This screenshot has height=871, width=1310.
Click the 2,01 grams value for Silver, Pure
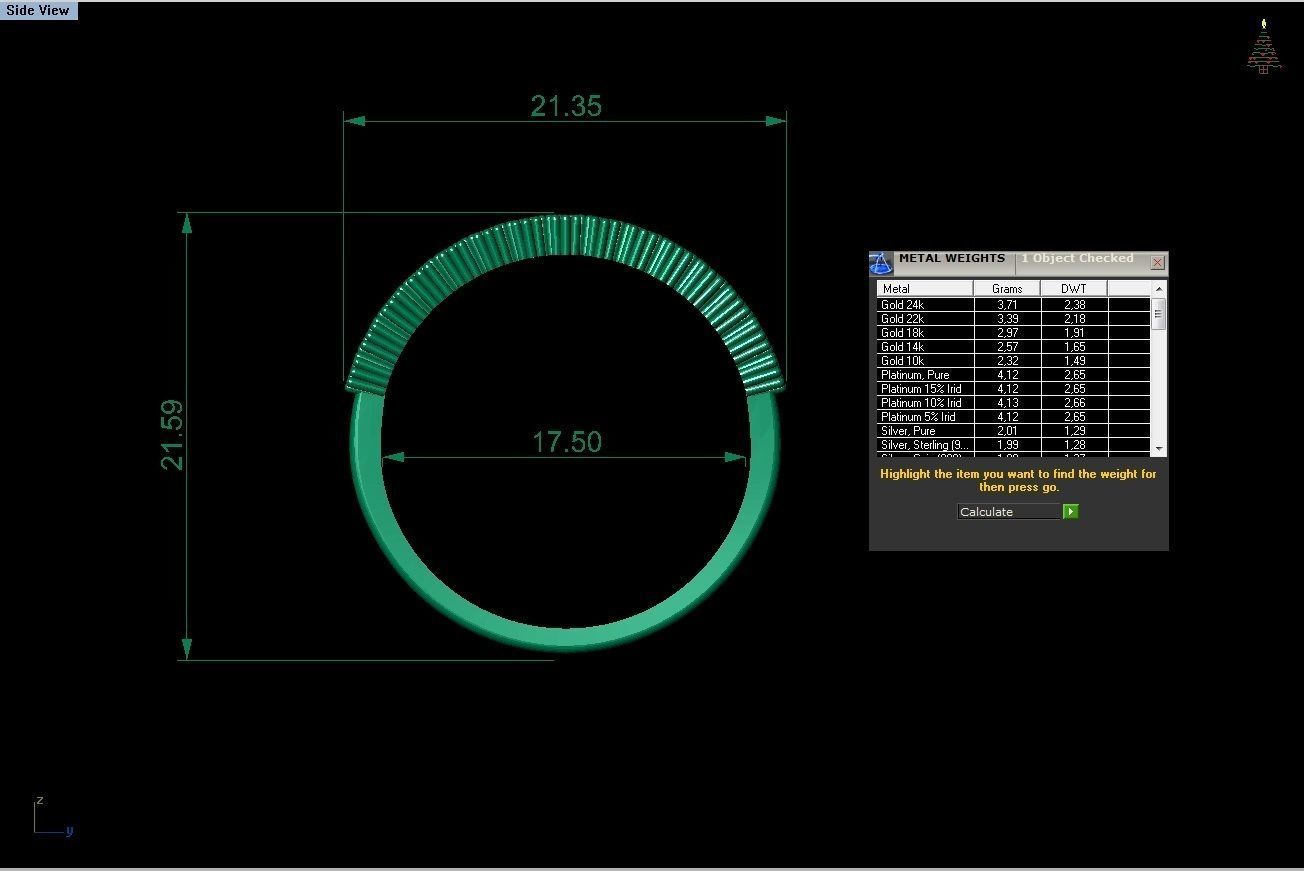tap(1007, 431)
